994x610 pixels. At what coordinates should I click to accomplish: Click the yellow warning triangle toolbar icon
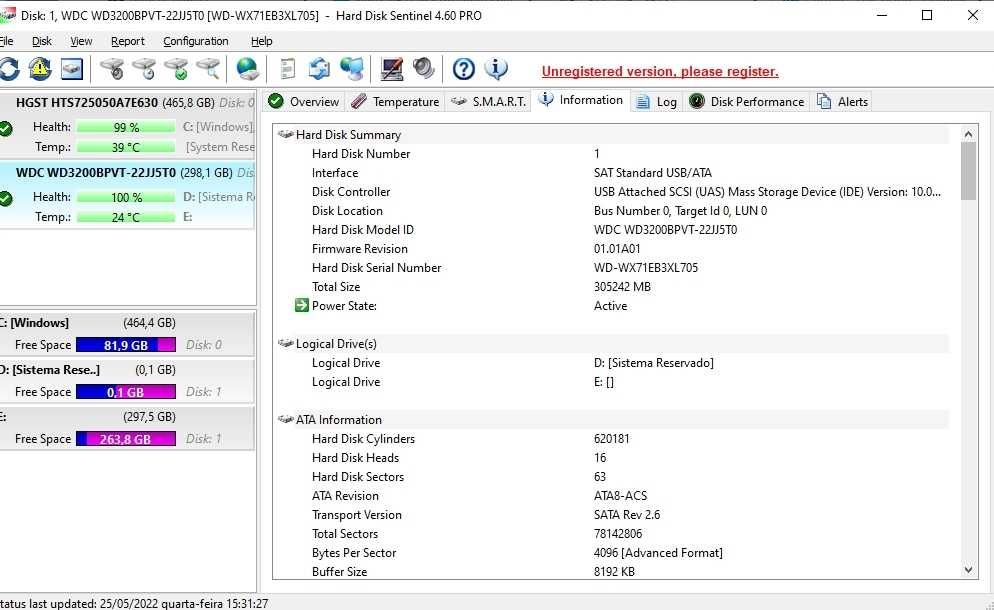pos(40,68)
